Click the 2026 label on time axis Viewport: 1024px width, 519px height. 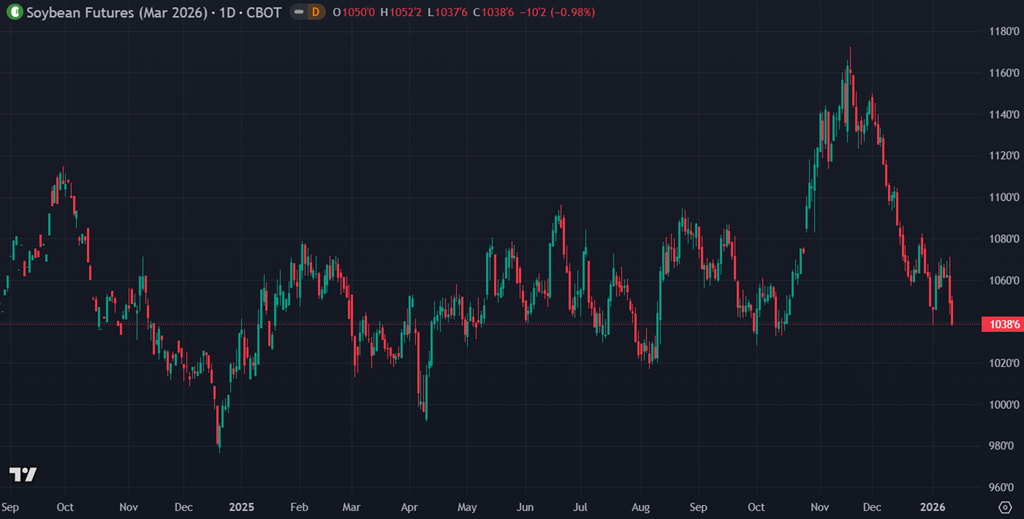(x=932, y=507)
